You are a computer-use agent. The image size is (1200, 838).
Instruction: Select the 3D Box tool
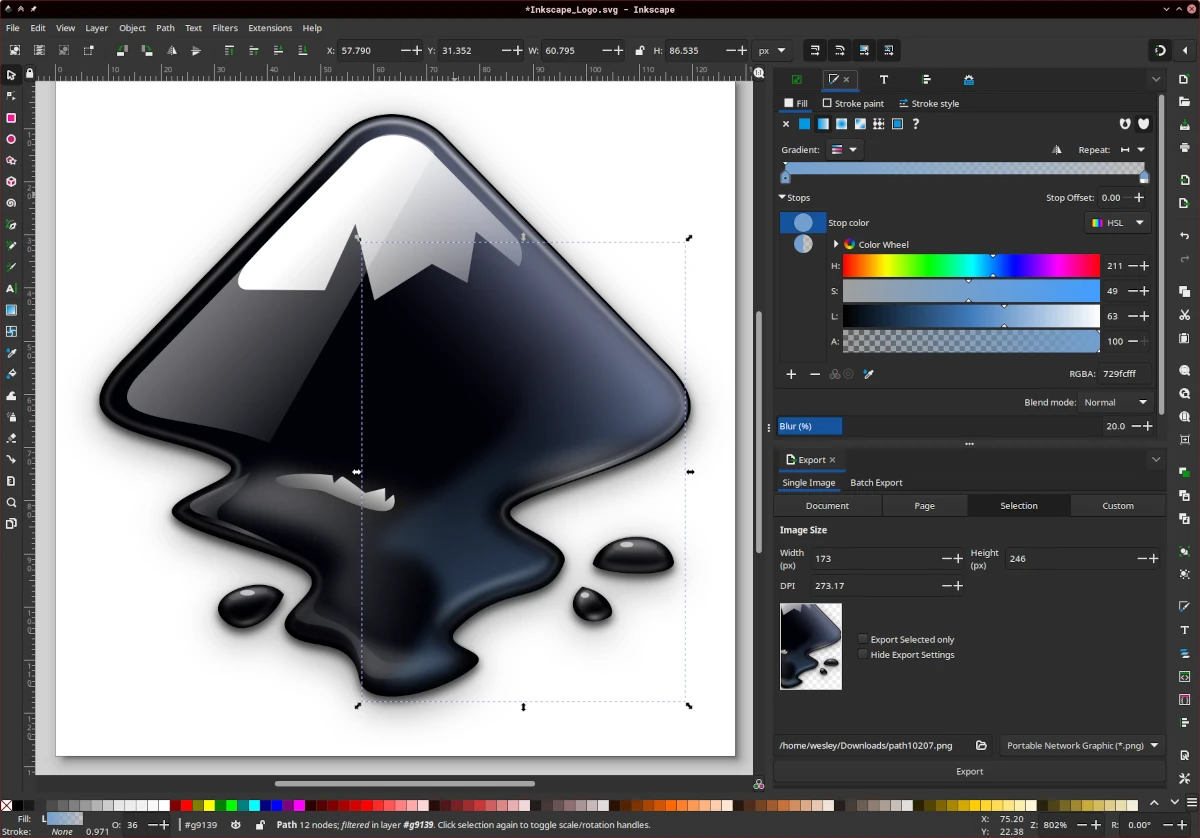tap(11, 182)
